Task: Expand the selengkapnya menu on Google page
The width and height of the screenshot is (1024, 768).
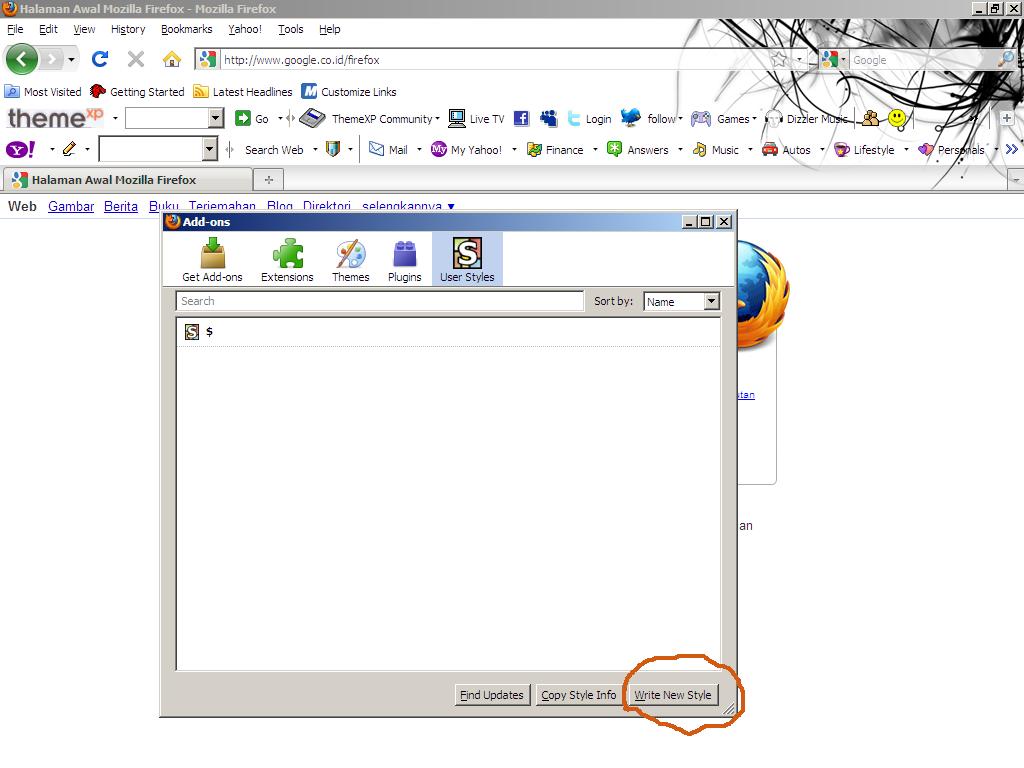Action: [408, 206]
